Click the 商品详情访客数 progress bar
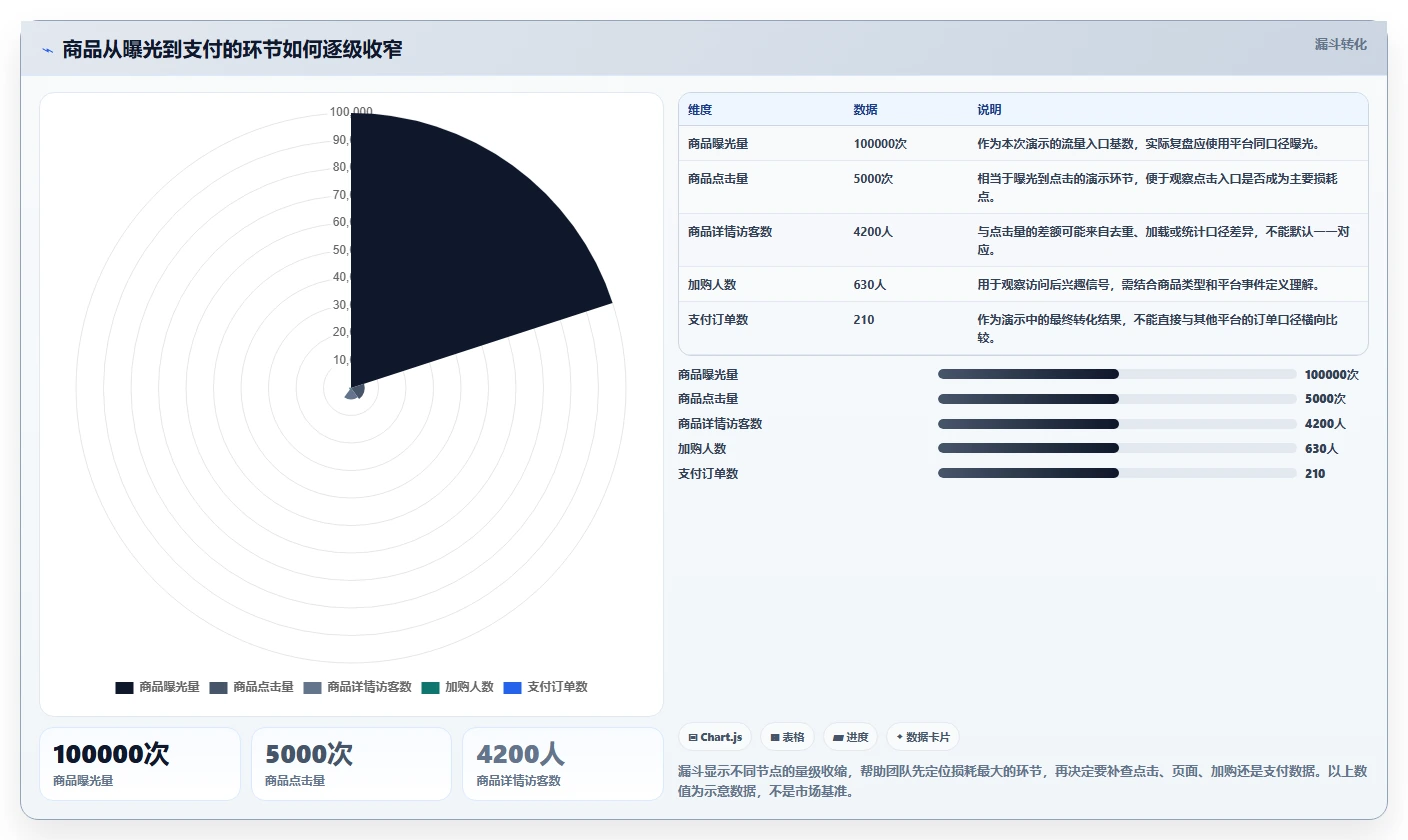Viewport: 1408px width, 840px height. point(1117,424)
